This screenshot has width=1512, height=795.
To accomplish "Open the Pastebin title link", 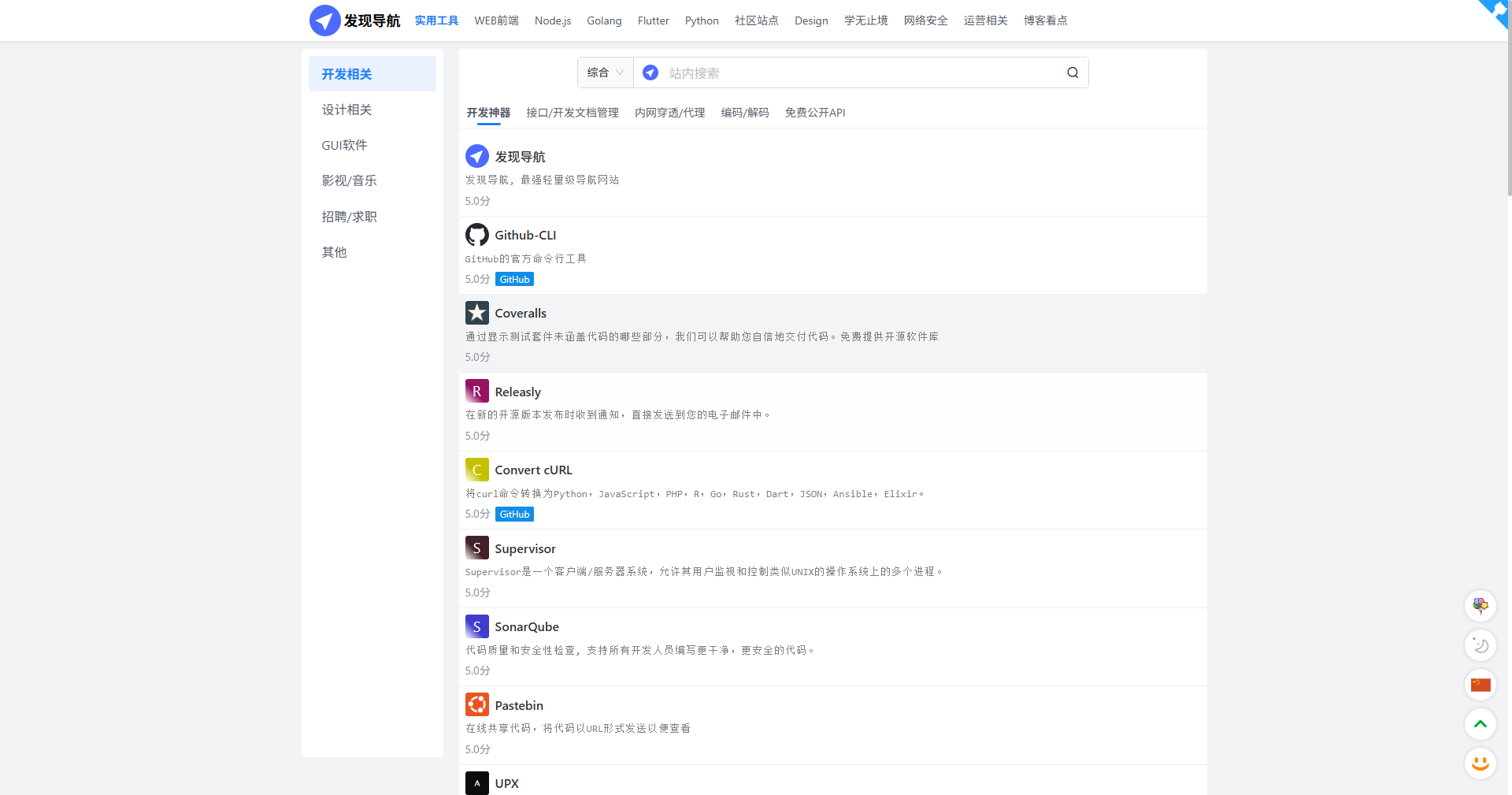I will click(519, 705).
